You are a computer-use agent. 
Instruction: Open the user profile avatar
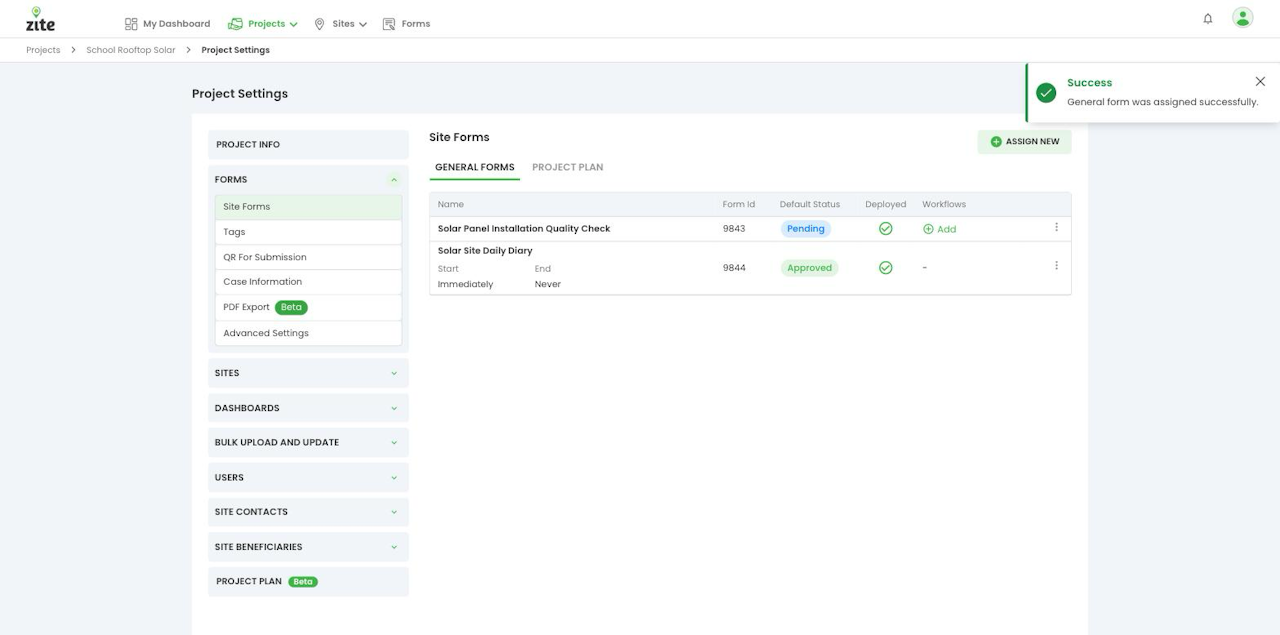[x=1243, y=18]
